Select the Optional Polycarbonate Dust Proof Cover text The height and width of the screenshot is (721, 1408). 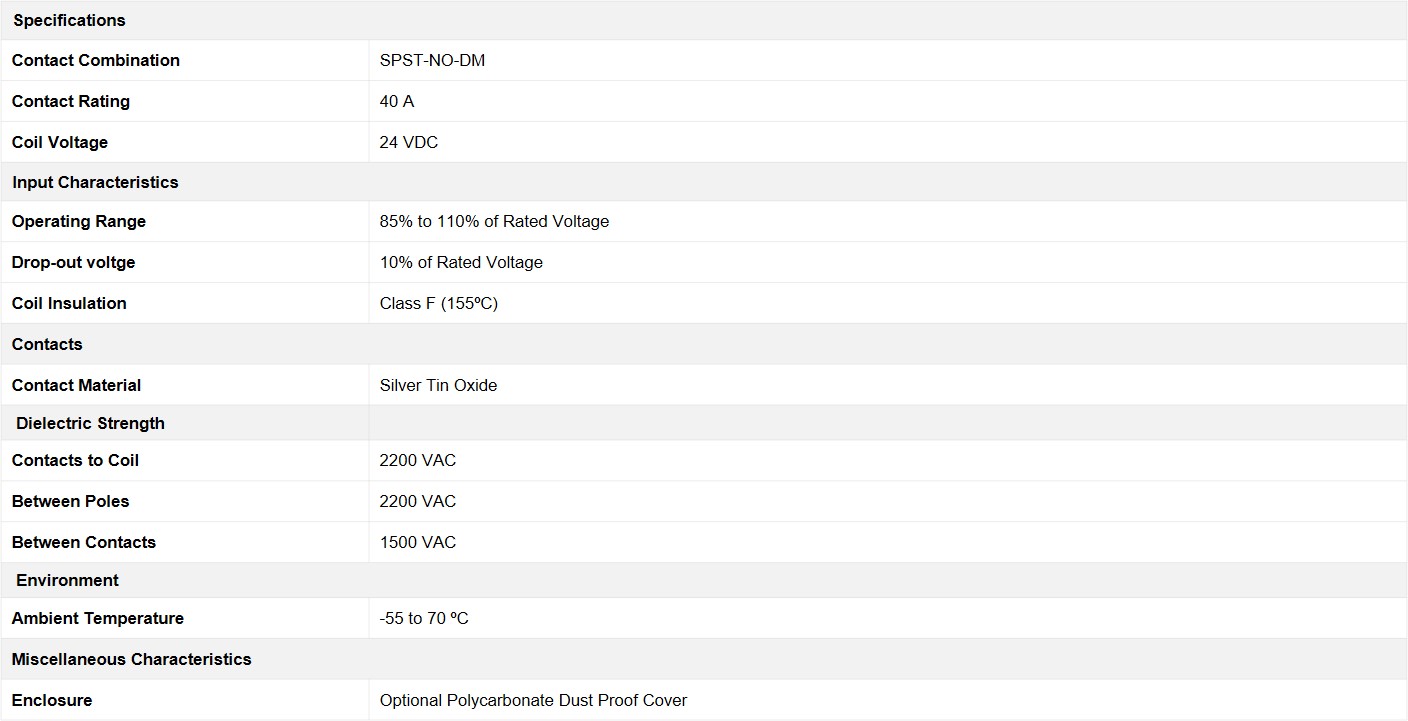533,700
